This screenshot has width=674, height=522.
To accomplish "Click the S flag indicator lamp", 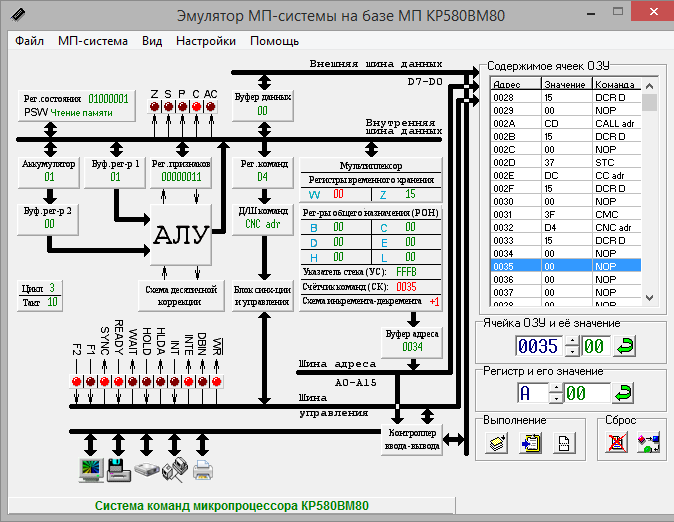I will [x=168, y=107].
